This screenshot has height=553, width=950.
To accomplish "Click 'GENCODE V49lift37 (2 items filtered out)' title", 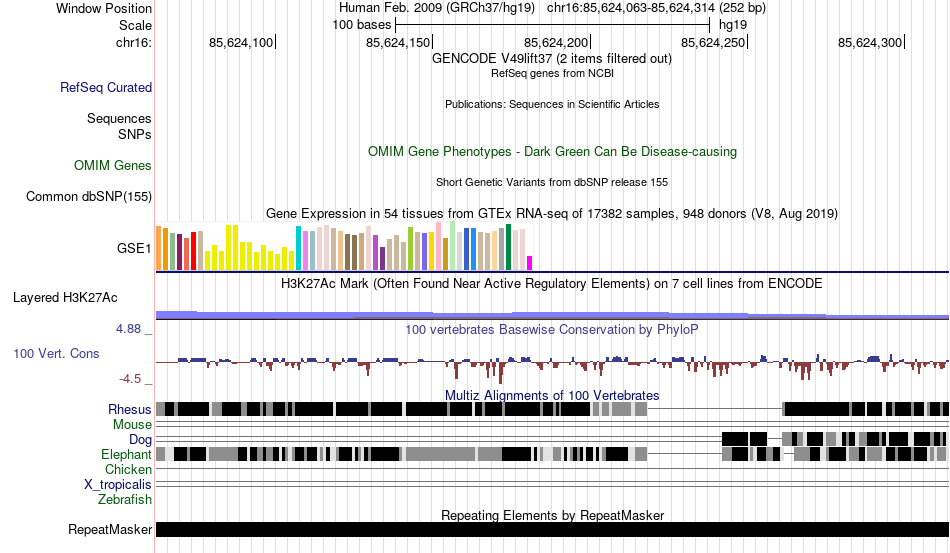I will [552, 59].
